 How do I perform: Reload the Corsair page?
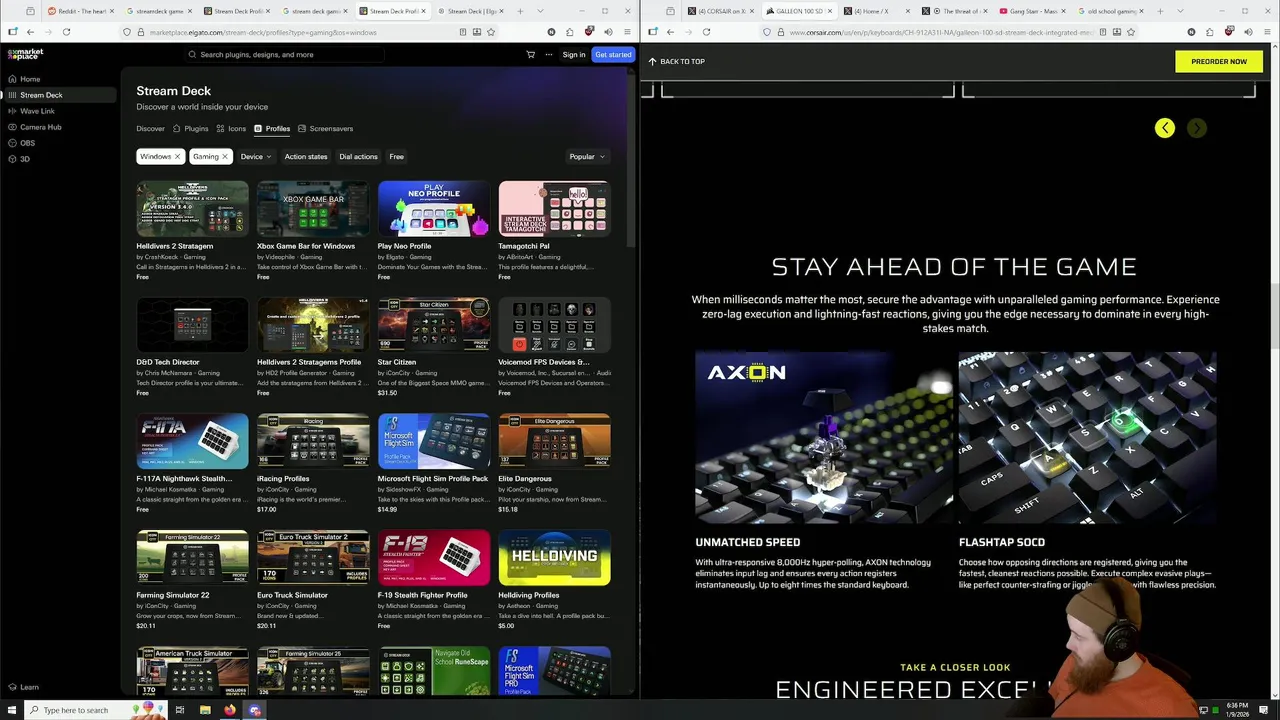tap(706, 32)
